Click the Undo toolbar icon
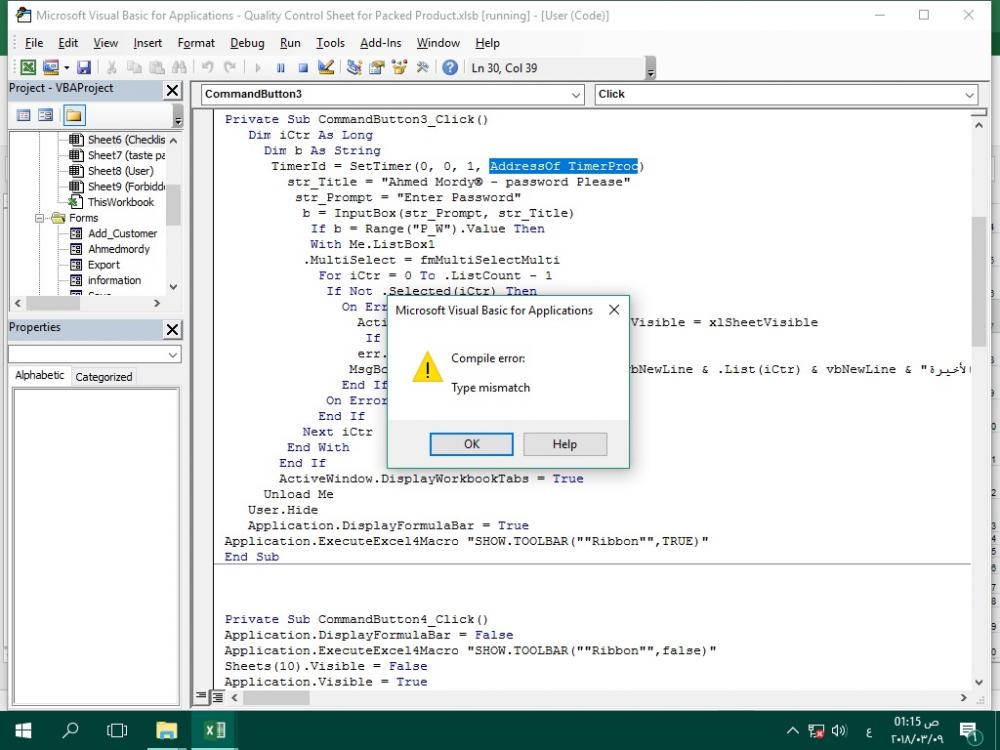Image resolution: width=1000 pixels, height=750 pixels. [x=207, y=67]
